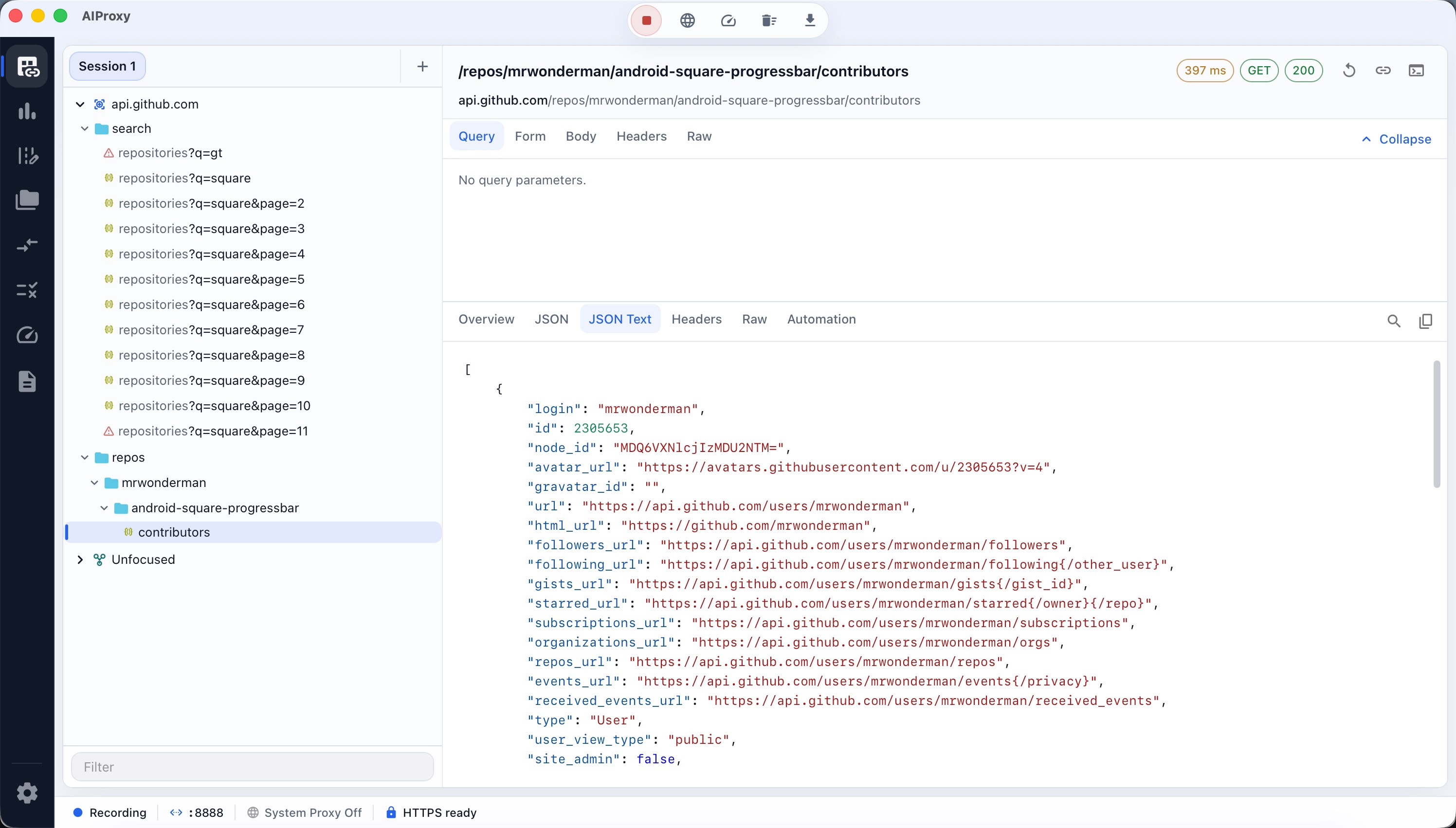
Task: Replay the request with the reload icon
Action: click(x=1349, y=71)
